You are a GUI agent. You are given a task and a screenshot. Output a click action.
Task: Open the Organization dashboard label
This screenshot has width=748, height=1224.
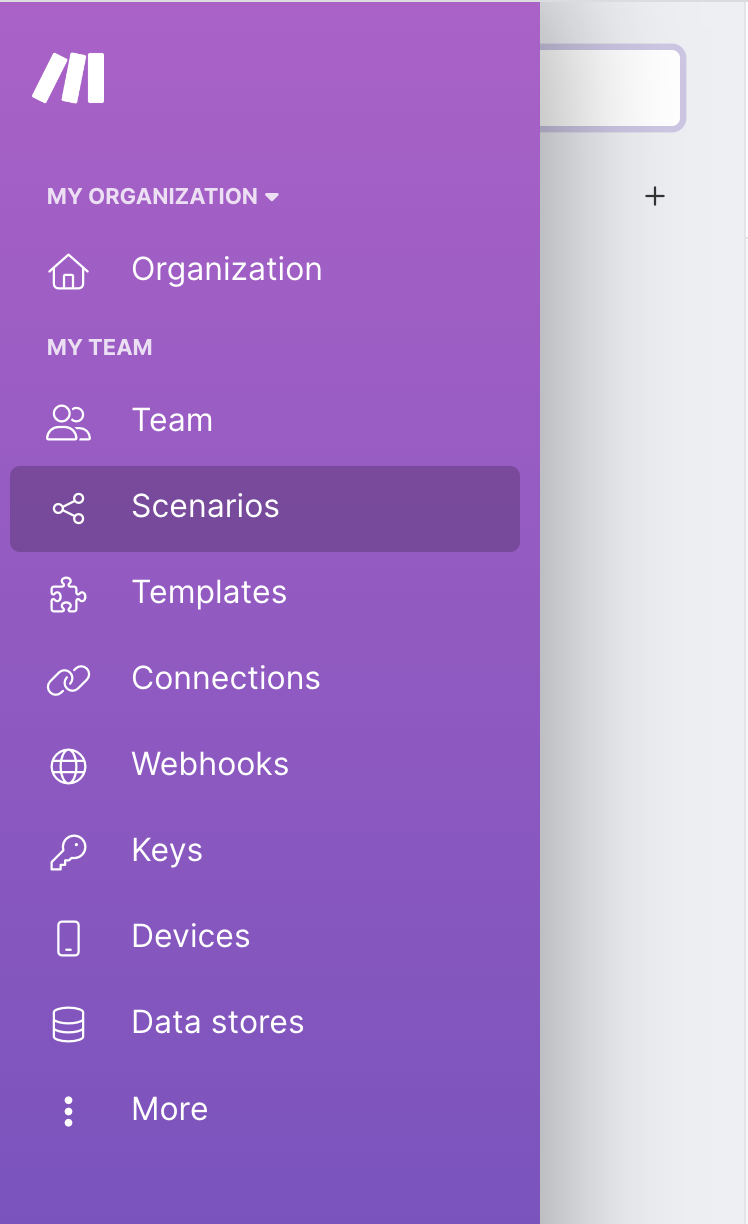[x=227, y=270]
